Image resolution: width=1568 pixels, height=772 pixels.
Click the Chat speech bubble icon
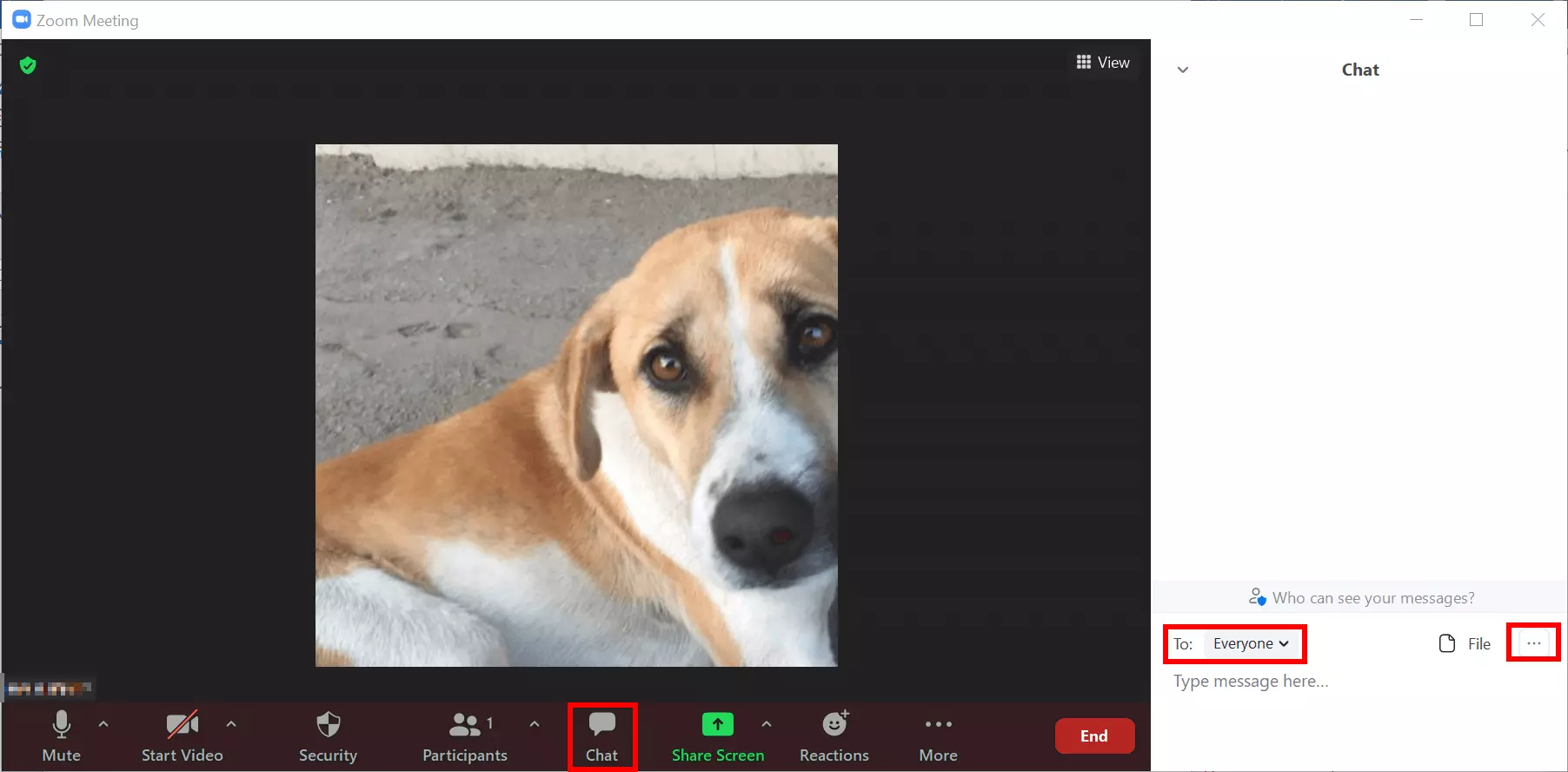(x=601, y=724)
